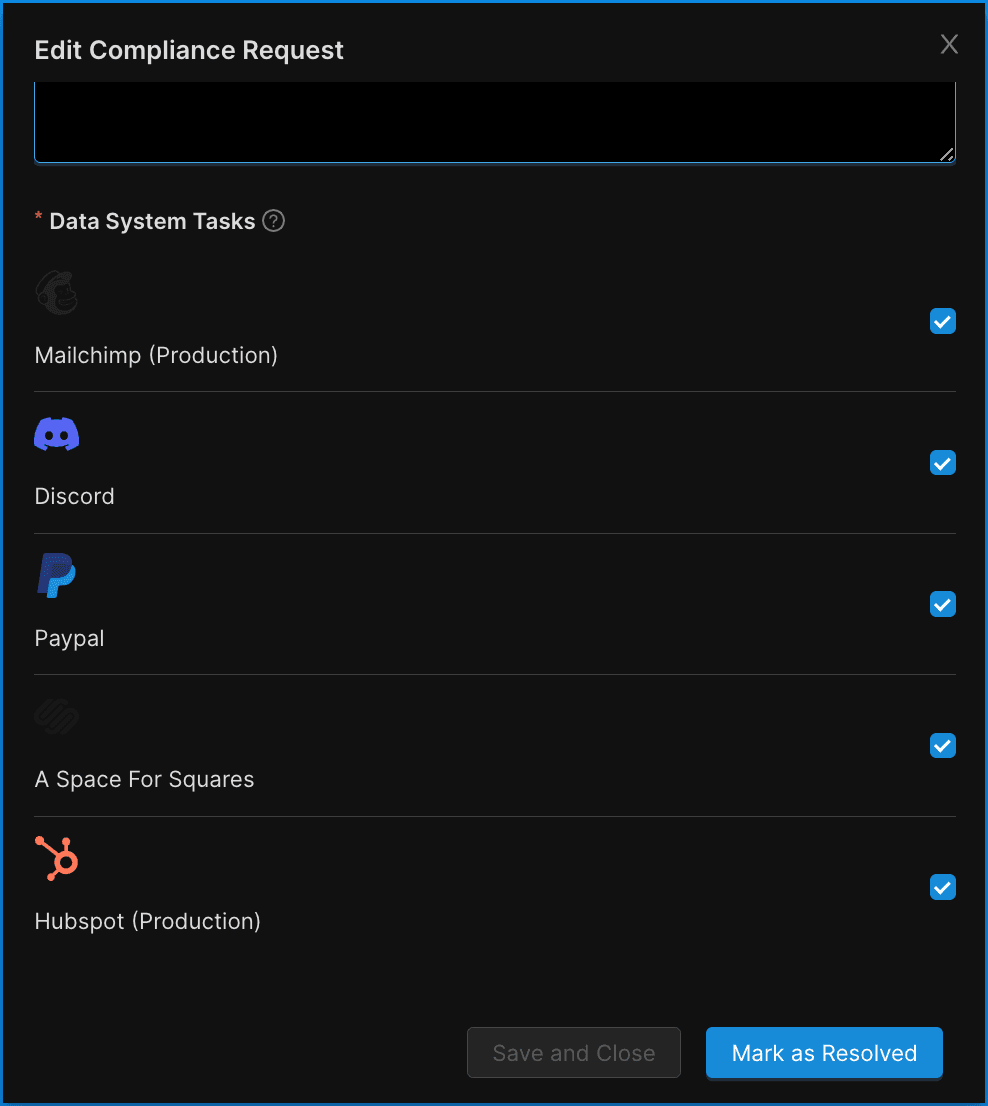Uncheck the Discord task checkbox
988x1106 pixels.
click(943, 463)
